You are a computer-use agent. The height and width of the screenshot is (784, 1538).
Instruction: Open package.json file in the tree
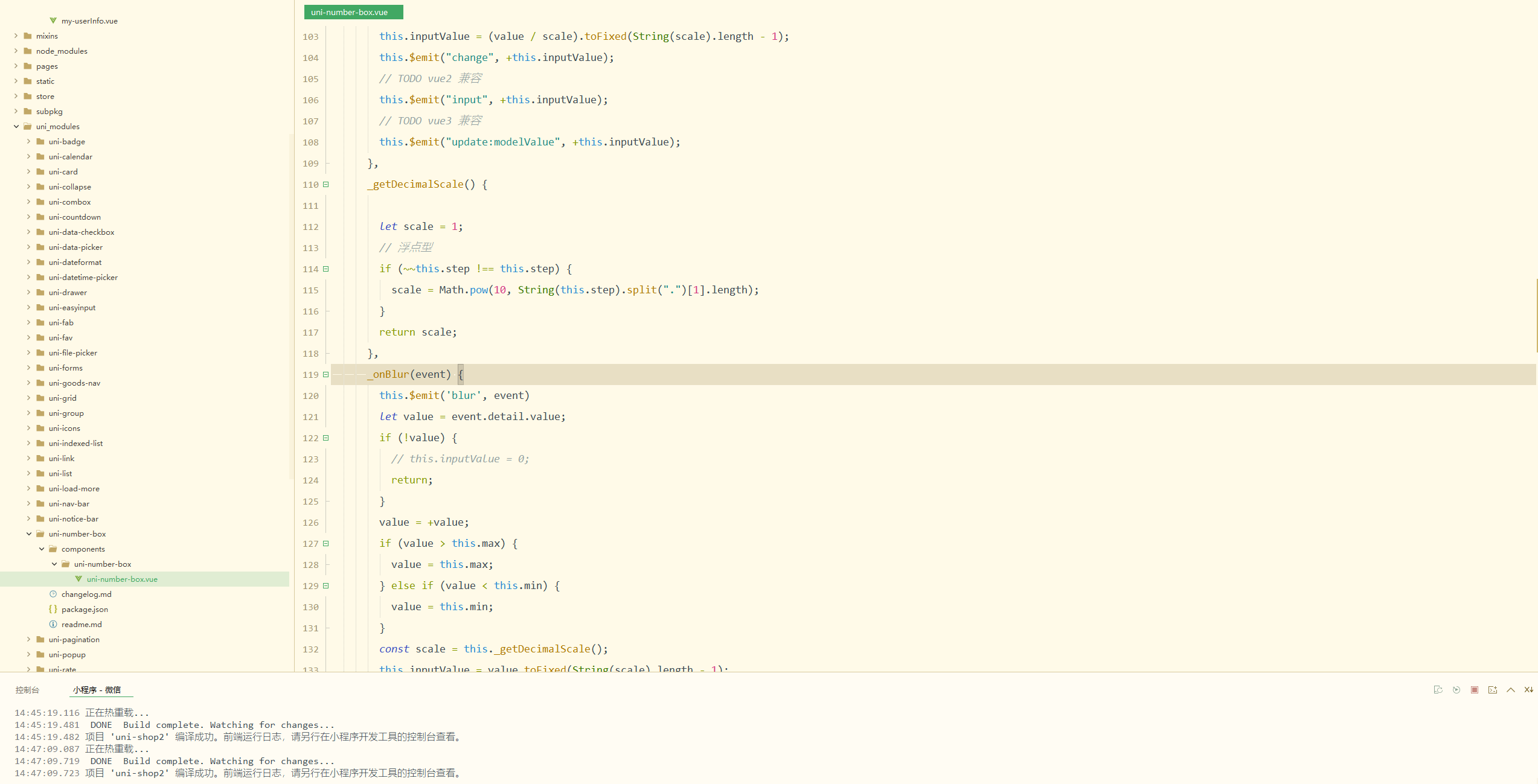tap(85, 609)
